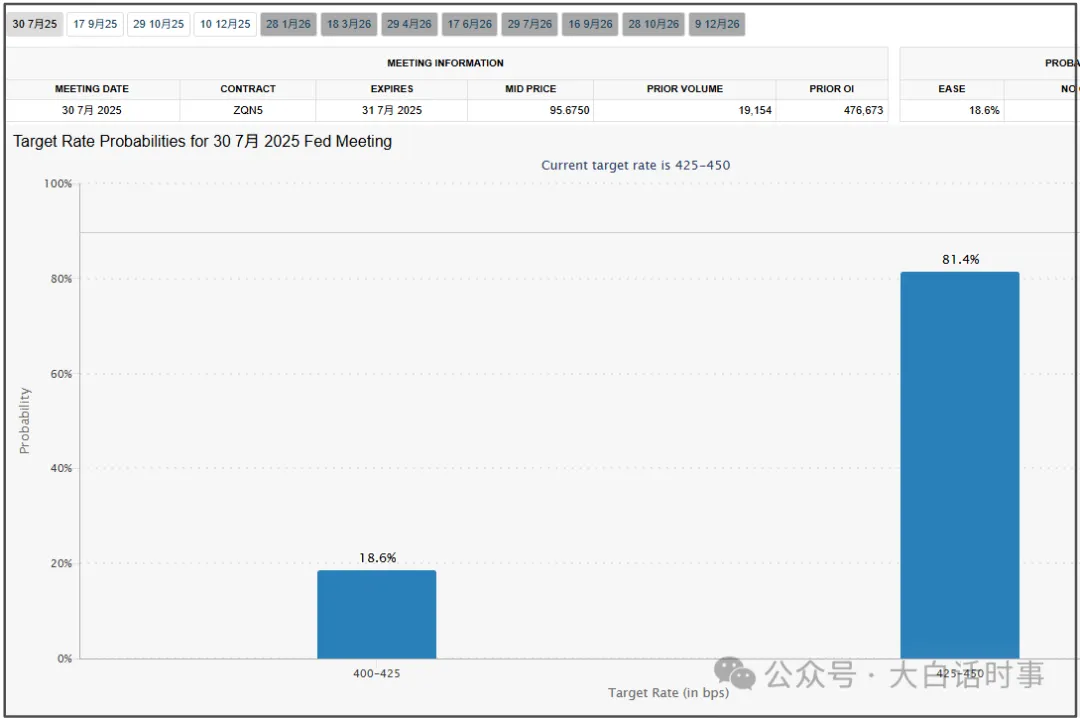This screenshot has height=718, width=1080.
Task: Click the CONTRACT column header
Action: pos(248,89)
